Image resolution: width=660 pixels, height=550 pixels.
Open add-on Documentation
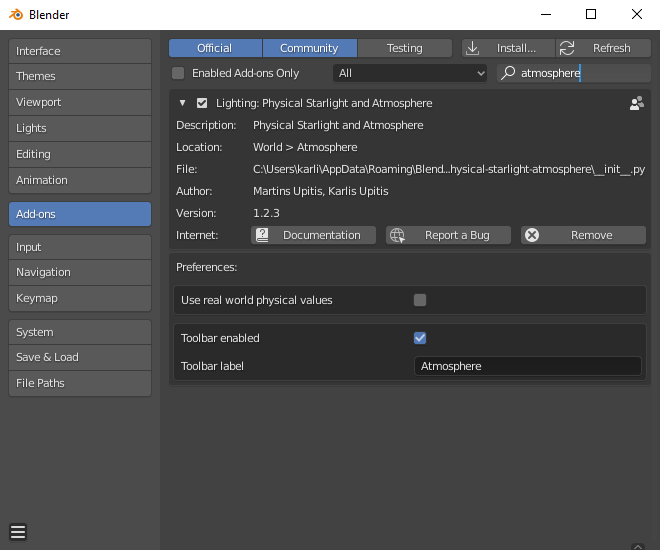(314, 235)
